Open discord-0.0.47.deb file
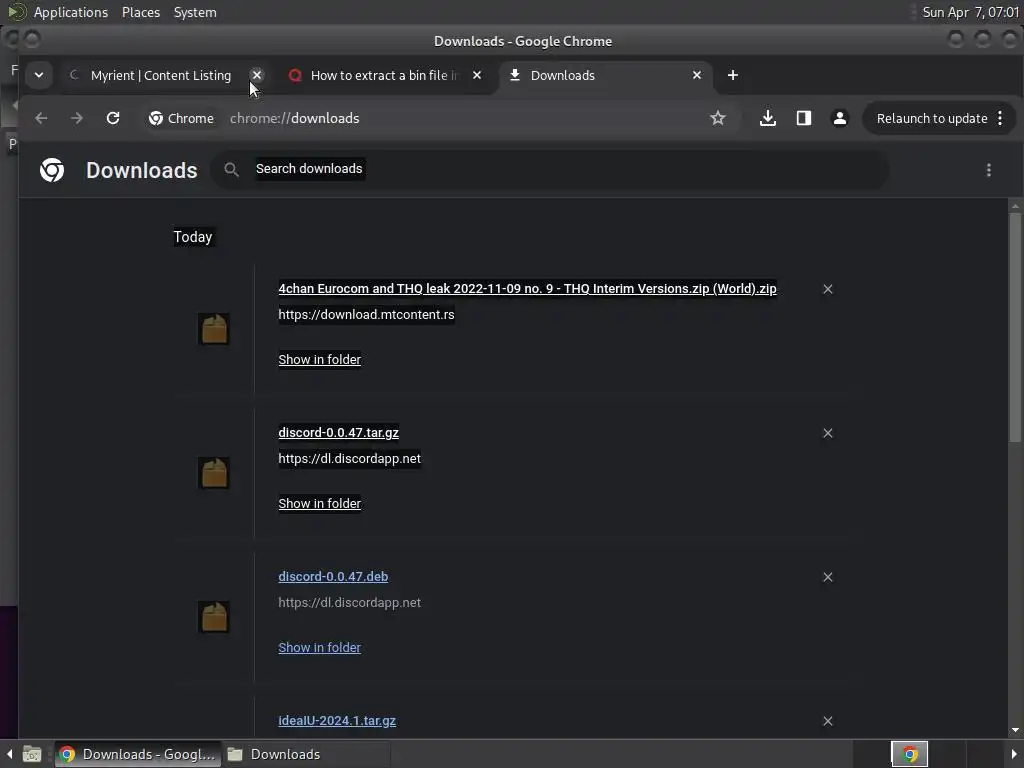The width and height of the screenshot is (1024, 768). pos(333,577)
